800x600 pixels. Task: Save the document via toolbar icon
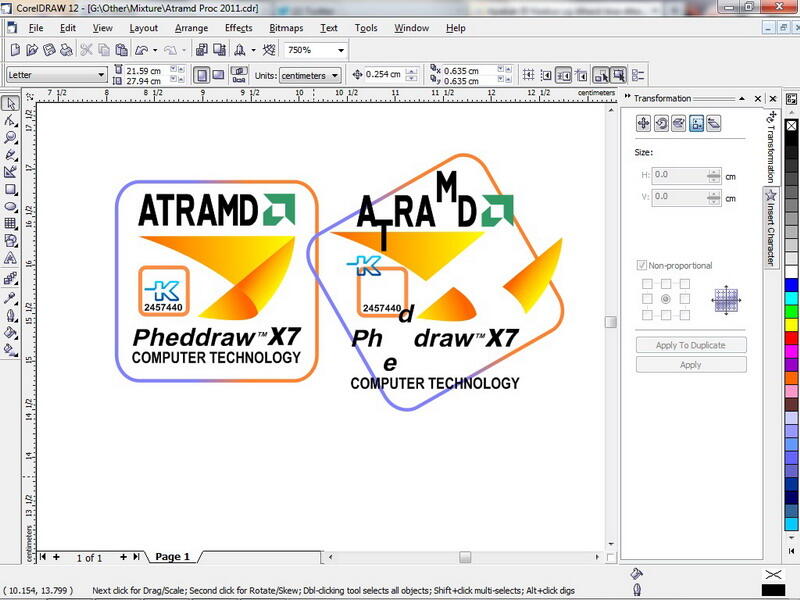[x=49, y=49]
